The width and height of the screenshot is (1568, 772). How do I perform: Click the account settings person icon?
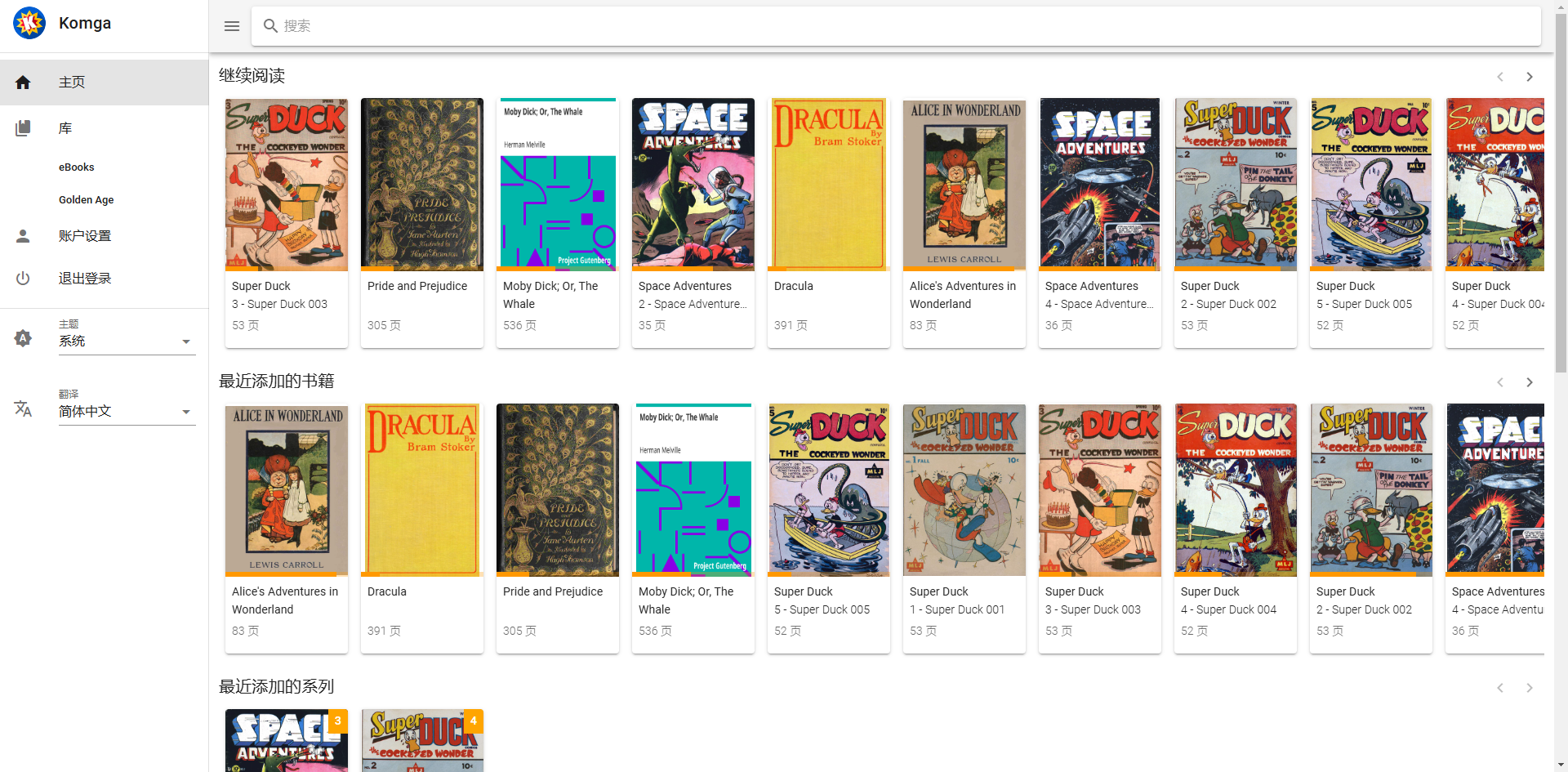coord(23,236)
